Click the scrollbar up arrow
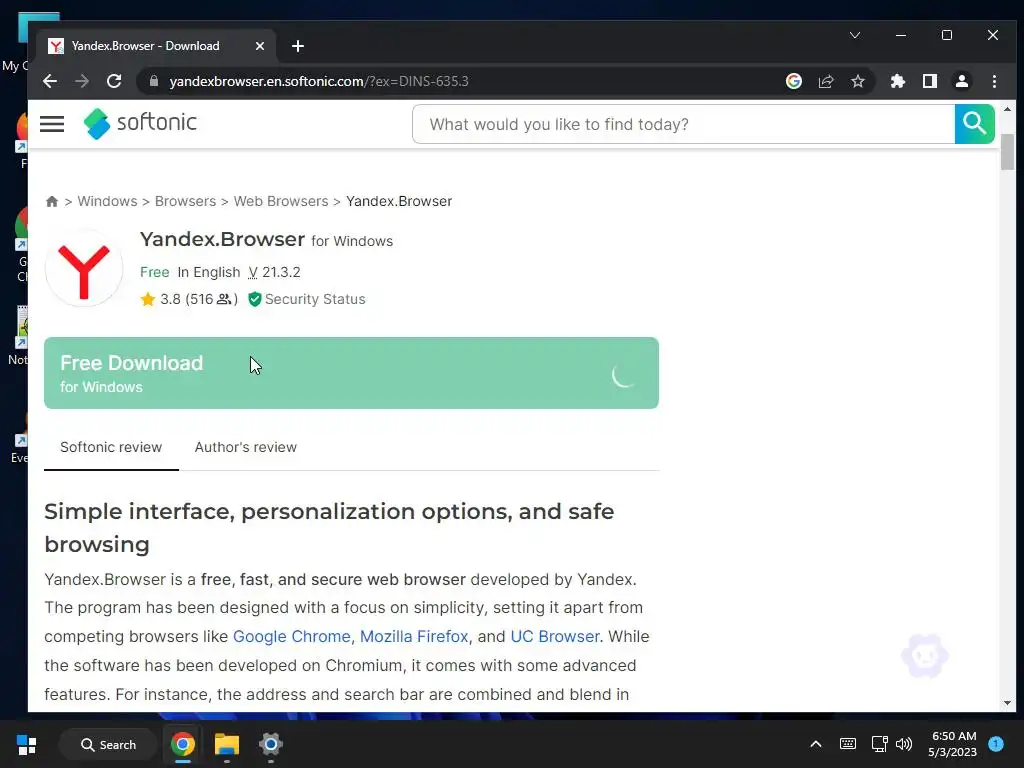The width and height of the screenshot is (1024, 768). (1007, 109)
